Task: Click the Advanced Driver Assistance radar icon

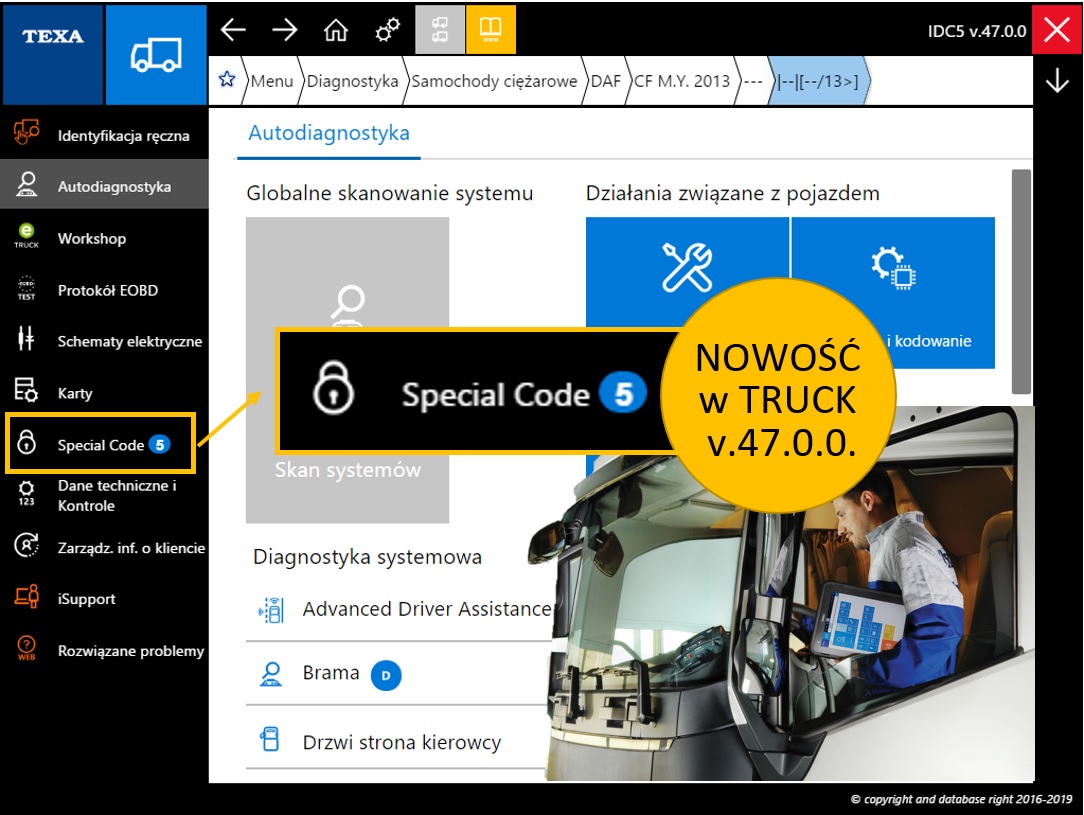Action: pyautogui.click(x=270, y=610)
